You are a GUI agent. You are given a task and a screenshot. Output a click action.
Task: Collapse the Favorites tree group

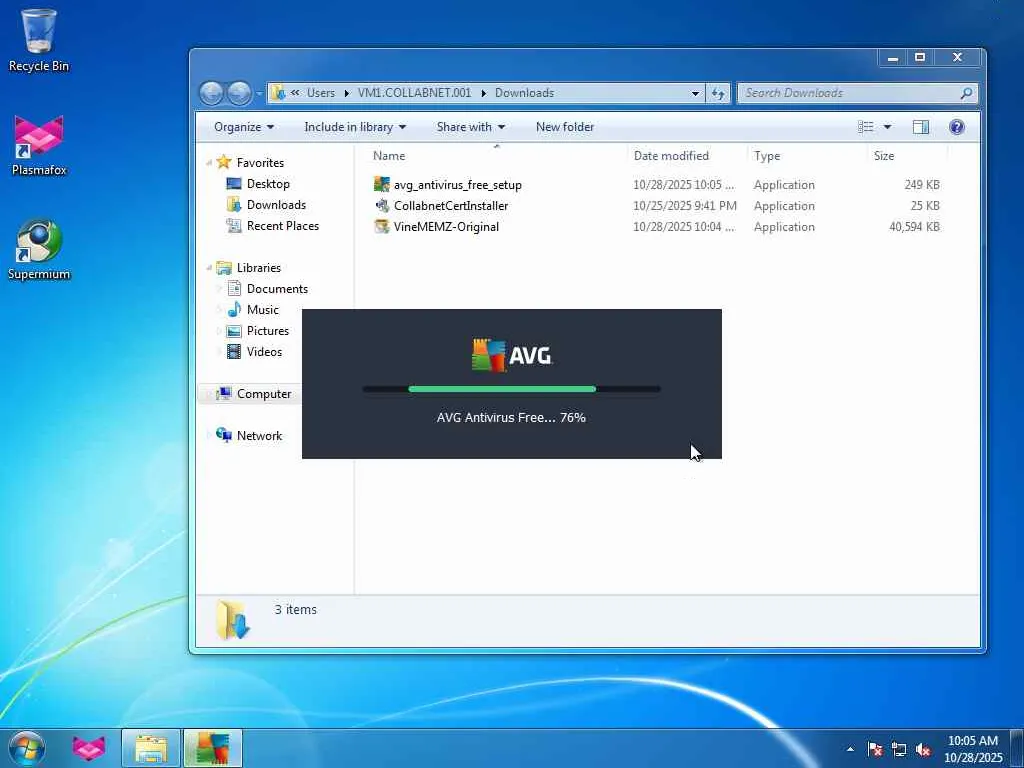click(209, 163)
